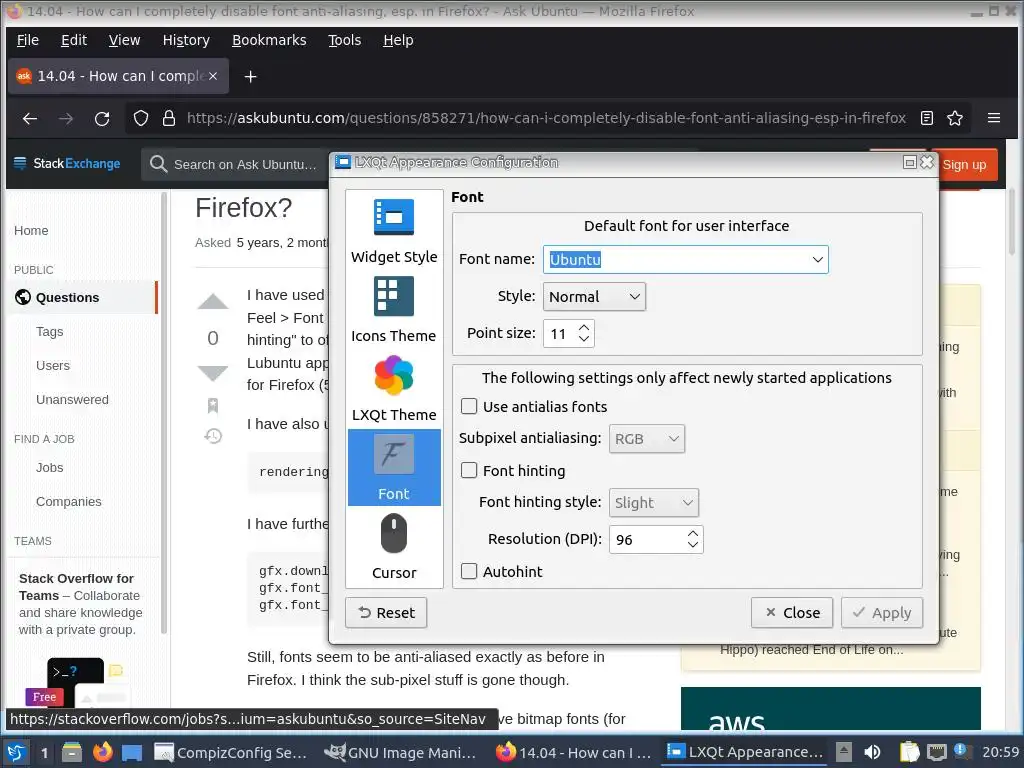Click the Resolution DPI number field
The height and width of the screenshot is (768, 1024).
[x=647, y=540]
